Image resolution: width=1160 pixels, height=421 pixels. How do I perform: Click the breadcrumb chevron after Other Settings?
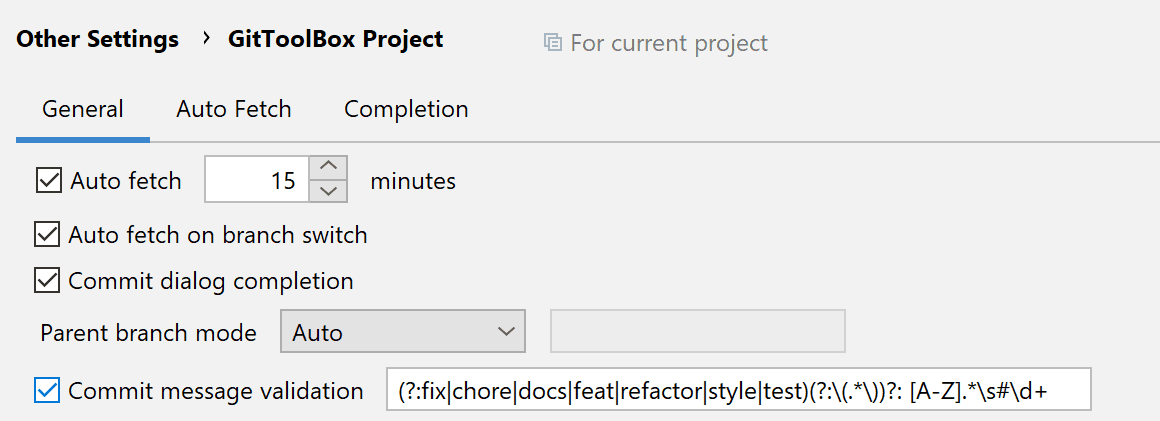(206, 39)
